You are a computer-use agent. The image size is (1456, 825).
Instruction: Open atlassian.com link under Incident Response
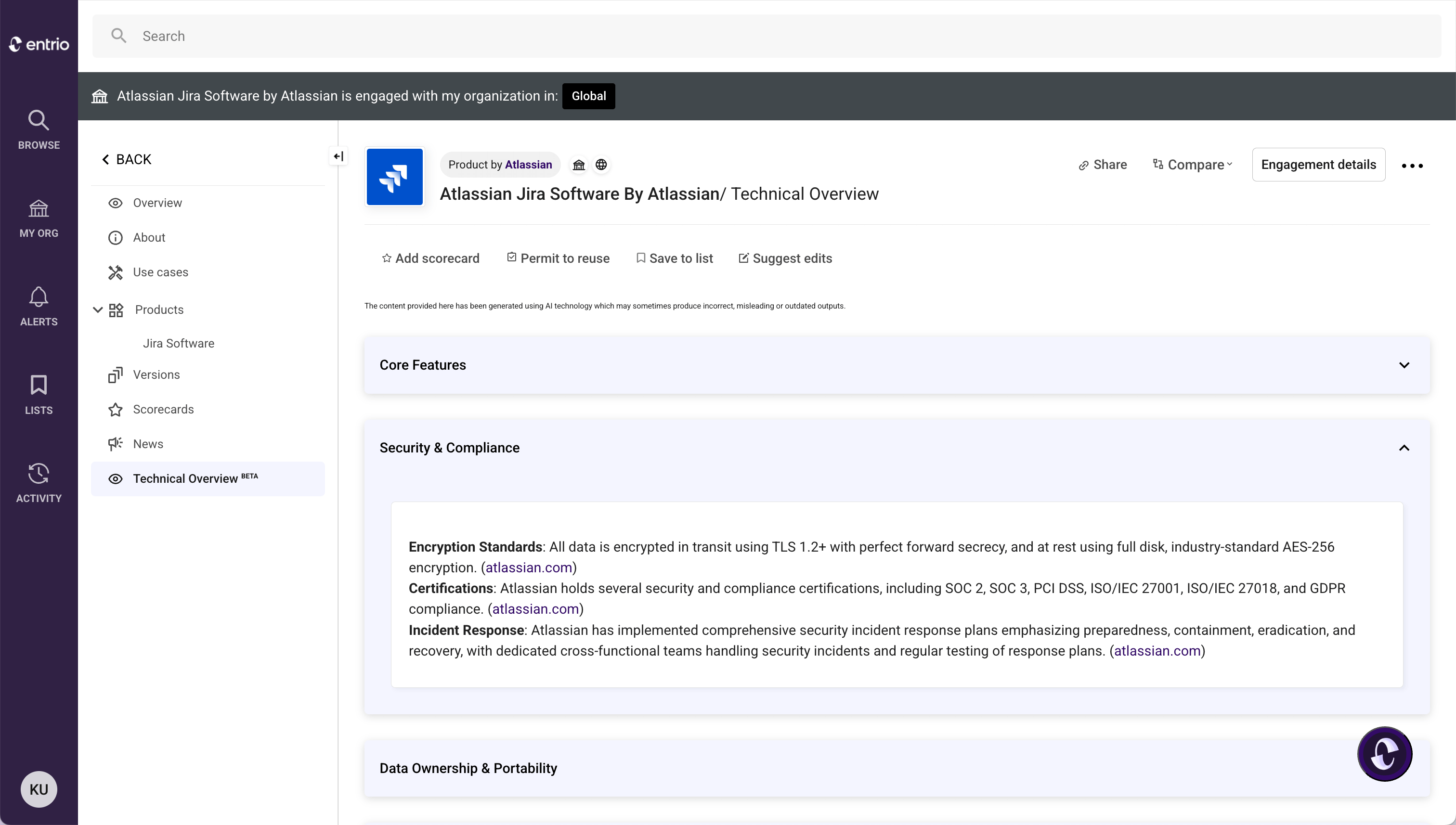click(1157, 651)
